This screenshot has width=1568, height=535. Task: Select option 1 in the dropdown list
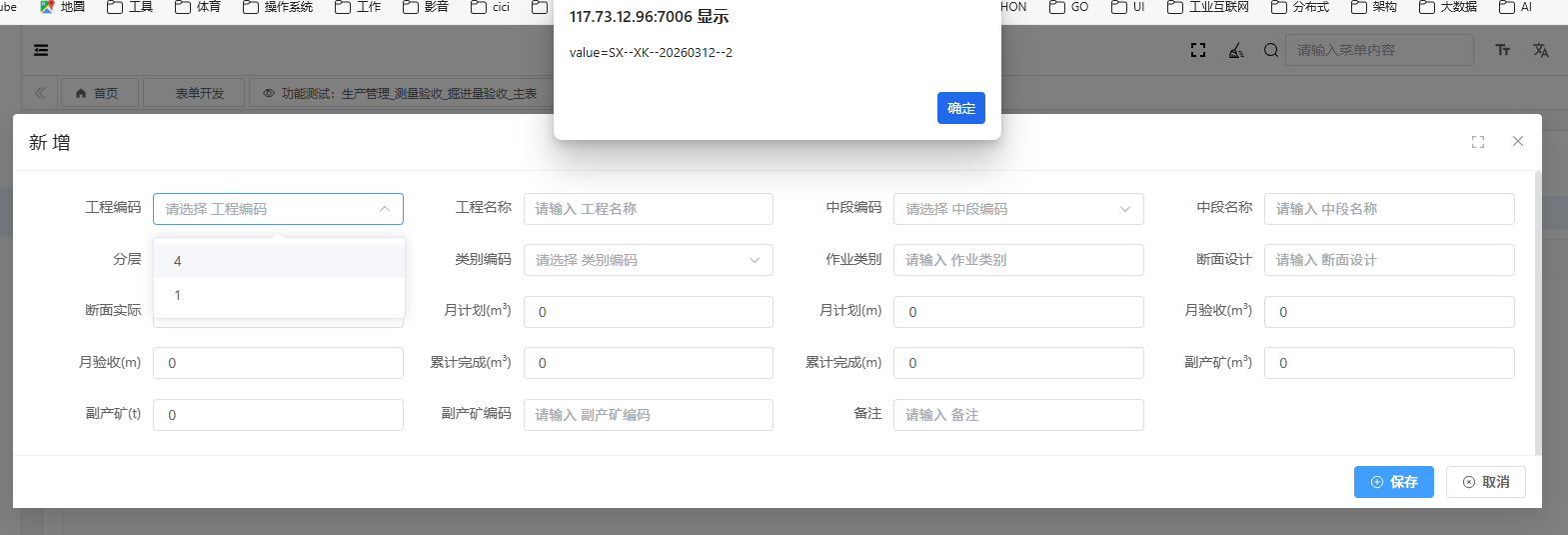click(279, 295)
